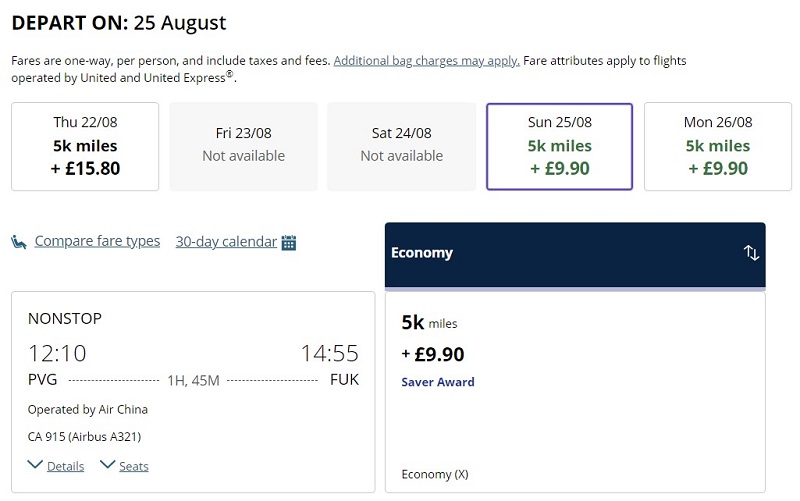800x501 pixels.
Task: Click the calendar icon next to 30-day calendar
Action: tap(289, 242)
